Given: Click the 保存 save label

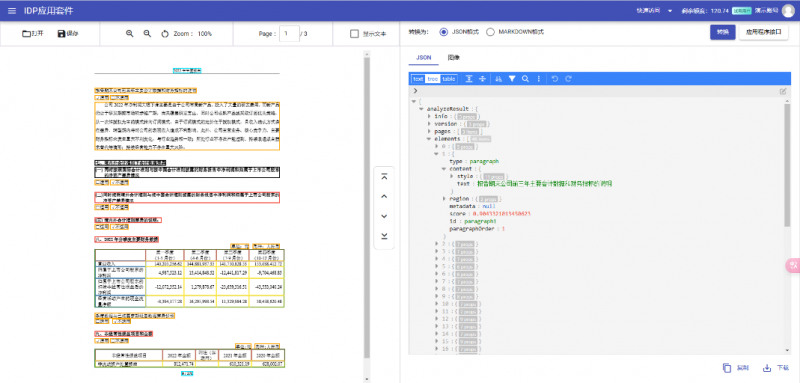Looking at the screenshot, I should click(x=72, y=34).
